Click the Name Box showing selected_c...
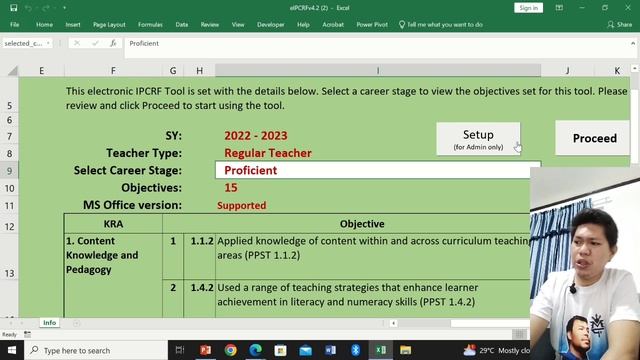The width and height of the screenshot is (640, 360). coord(24,43)
